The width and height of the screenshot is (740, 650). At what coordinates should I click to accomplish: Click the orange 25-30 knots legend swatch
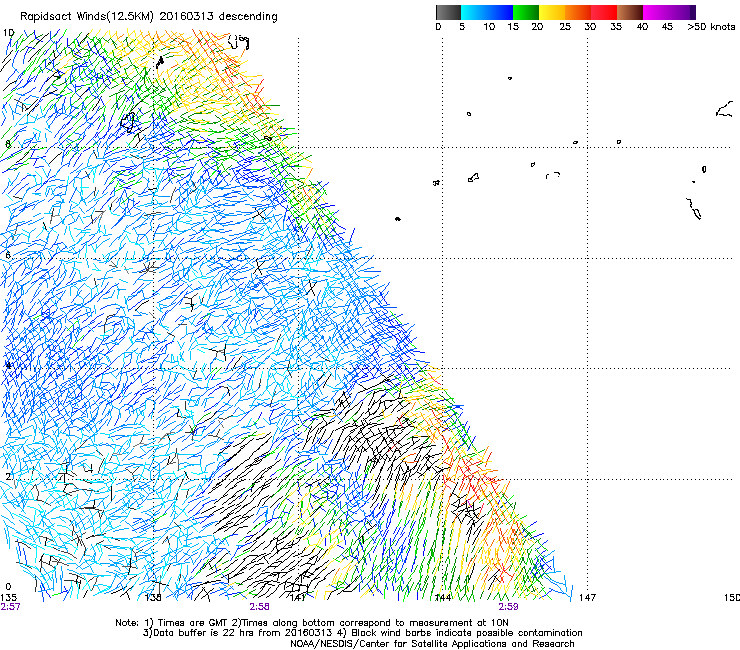click(x=578, y=12)
